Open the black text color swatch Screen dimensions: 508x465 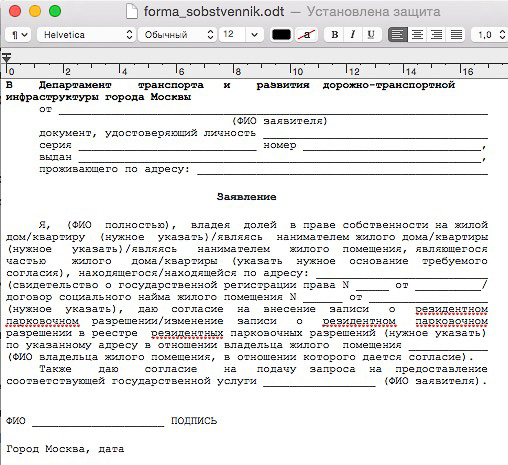[x=281, y=35]
